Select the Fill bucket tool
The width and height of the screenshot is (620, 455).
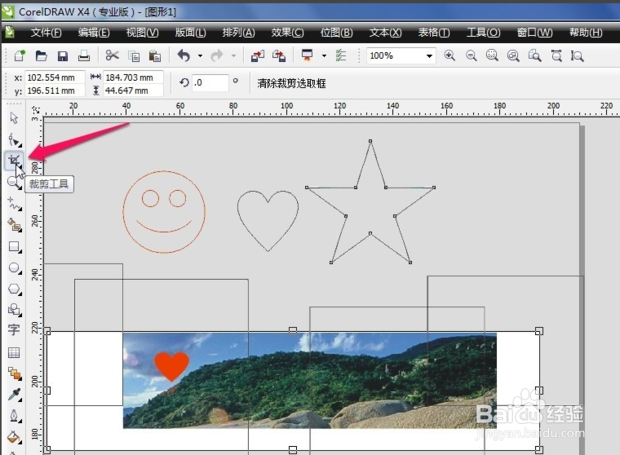(x=14, y=437)
